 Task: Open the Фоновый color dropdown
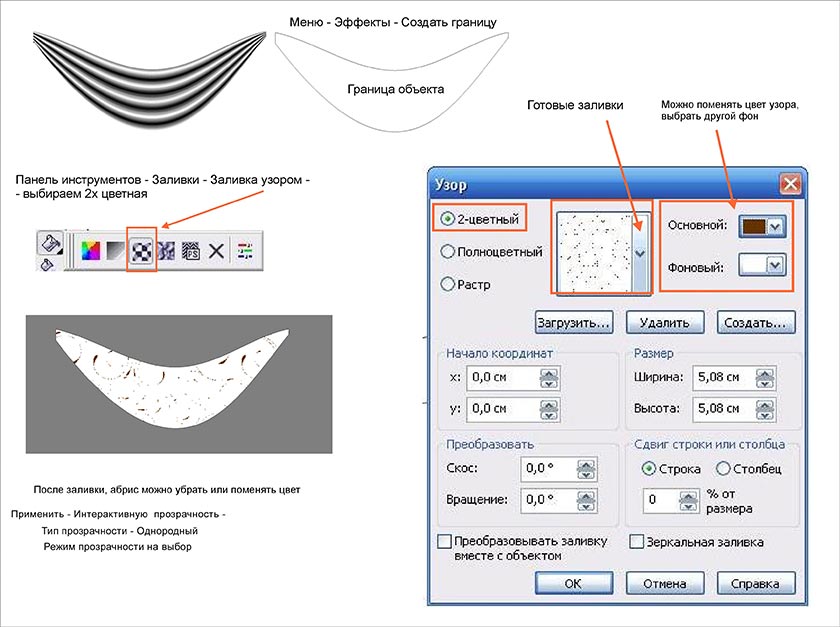tap(773, 264)
